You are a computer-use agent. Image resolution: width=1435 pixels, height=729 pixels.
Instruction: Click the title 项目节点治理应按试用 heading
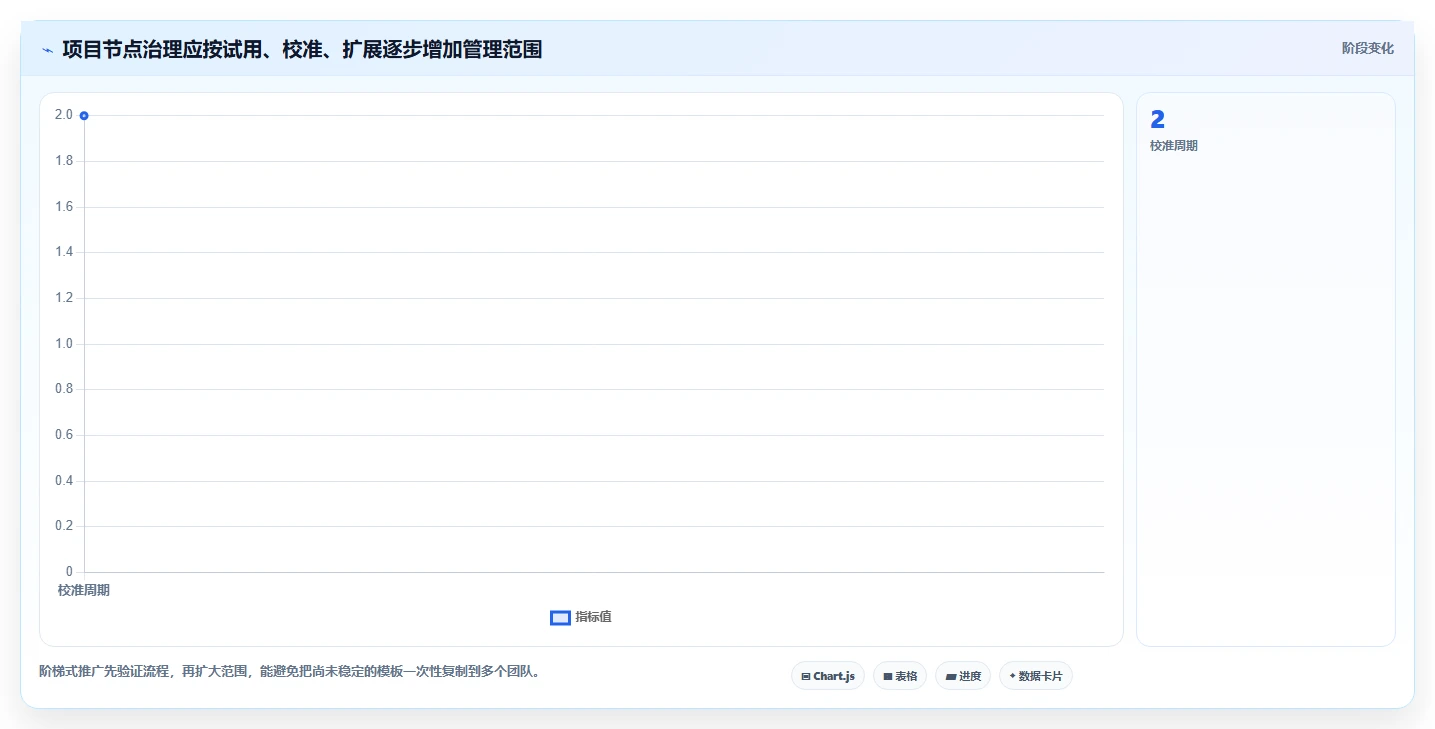(x=302, y=49)
